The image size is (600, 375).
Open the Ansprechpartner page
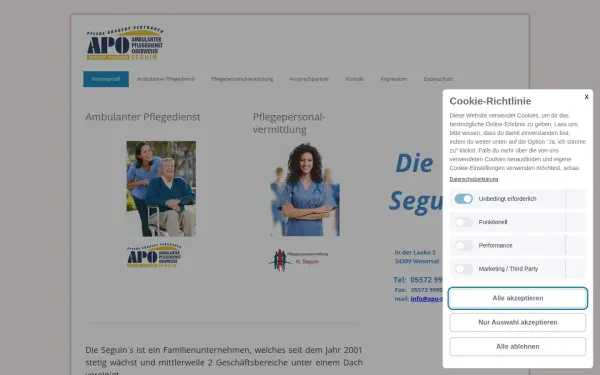click(309, 79)
